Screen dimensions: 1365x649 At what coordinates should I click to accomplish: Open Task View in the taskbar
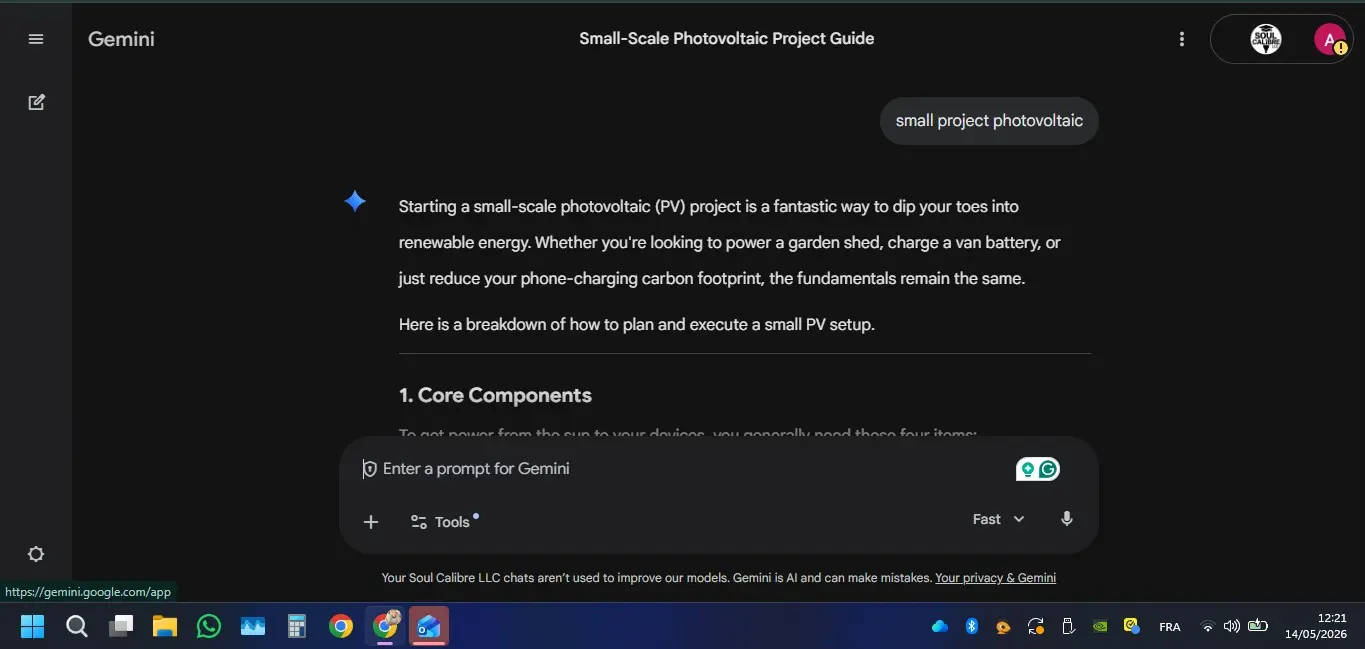click(x=121, y=626)
